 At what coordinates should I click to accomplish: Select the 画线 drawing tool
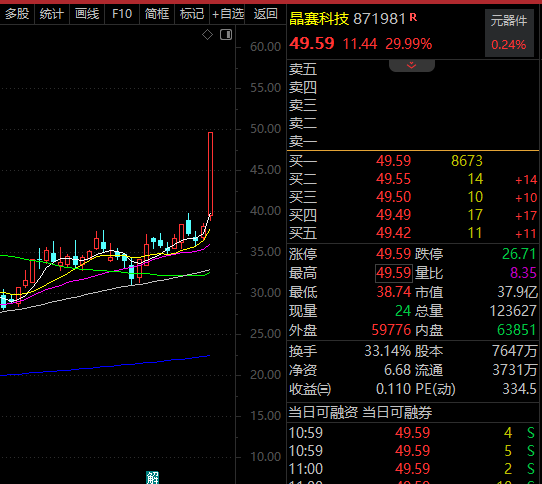pos(87,14)
